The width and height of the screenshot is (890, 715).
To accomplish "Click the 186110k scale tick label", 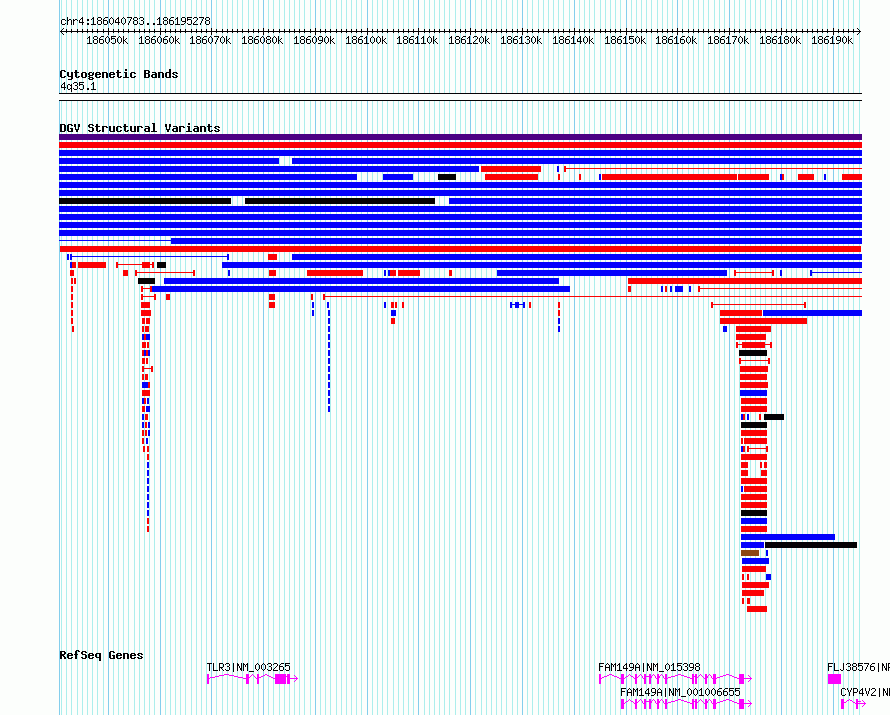I will pos(417,40).
